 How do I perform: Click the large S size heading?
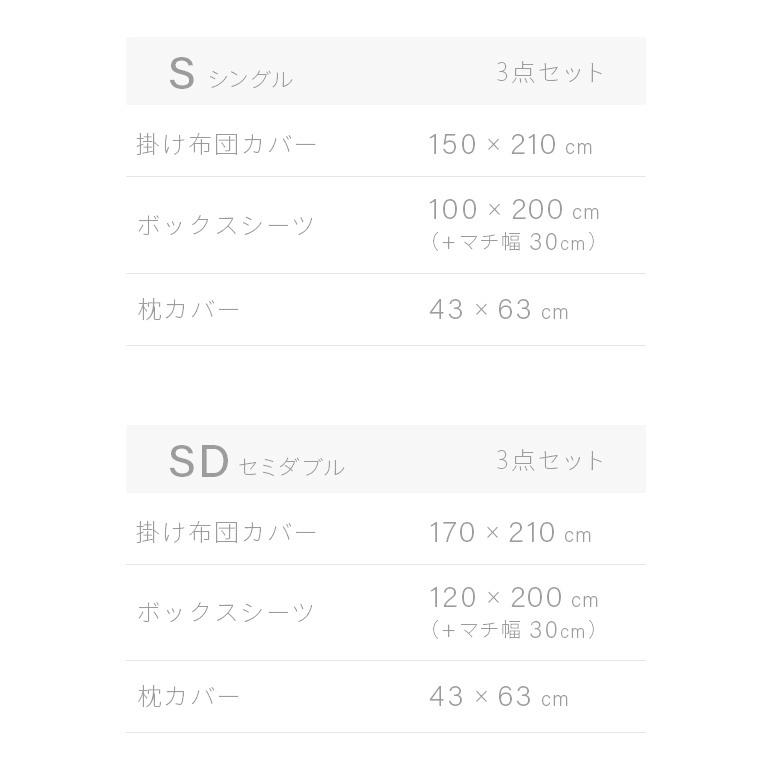point(181,74)
